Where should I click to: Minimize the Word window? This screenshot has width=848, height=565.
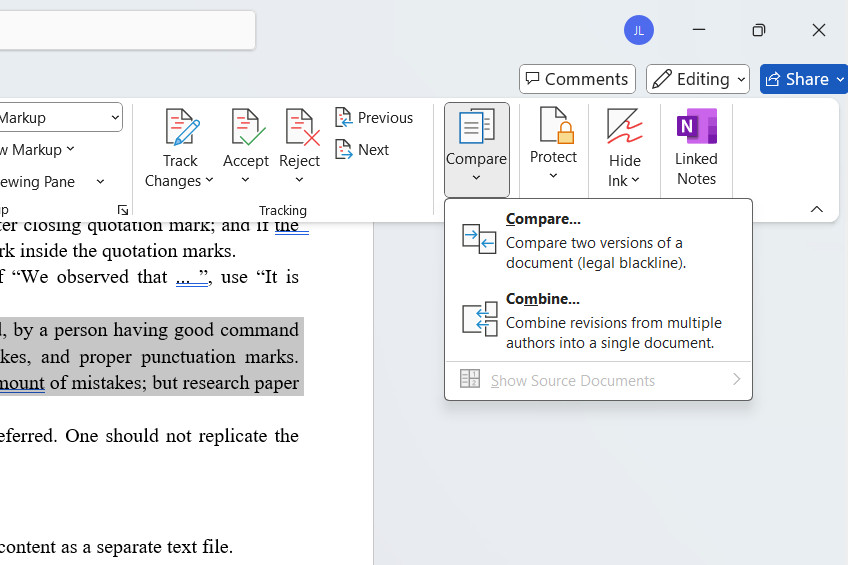coord(699,30)
